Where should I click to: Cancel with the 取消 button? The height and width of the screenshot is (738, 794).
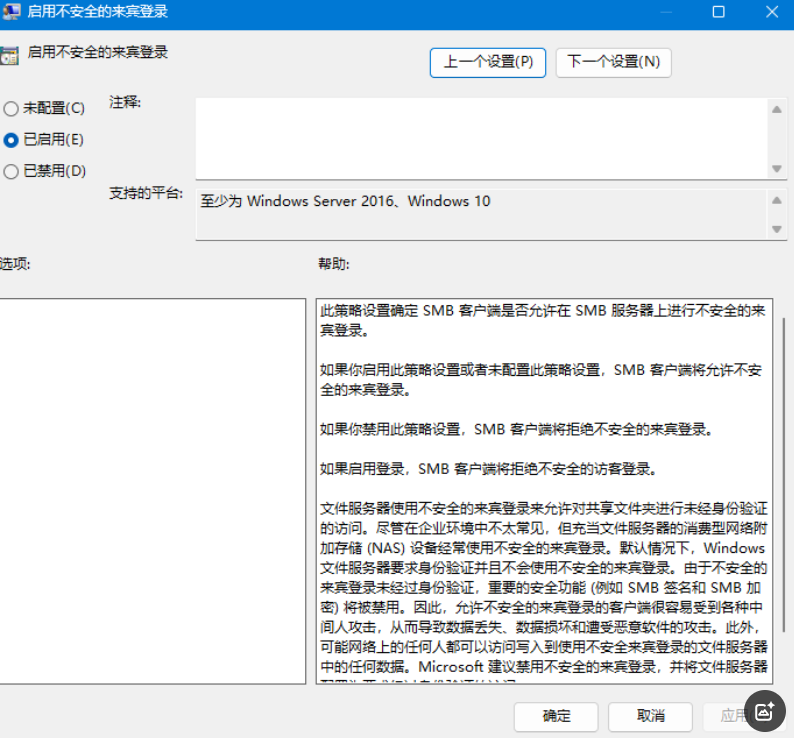tap(650, 716)
